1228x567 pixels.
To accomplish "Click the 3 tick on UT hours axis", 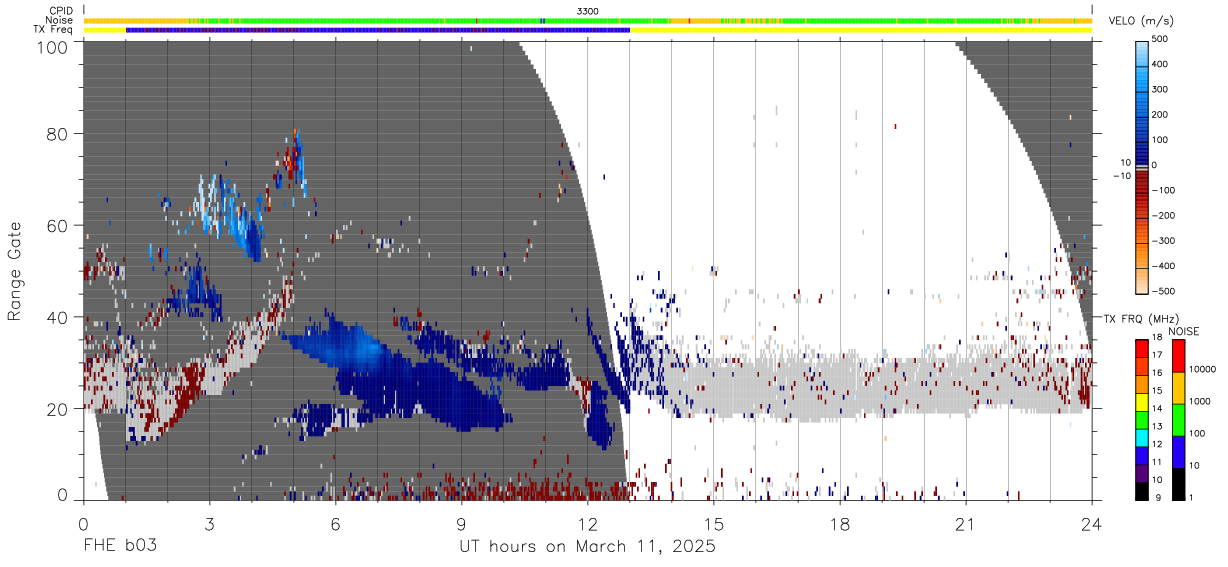I will point(210,523).
